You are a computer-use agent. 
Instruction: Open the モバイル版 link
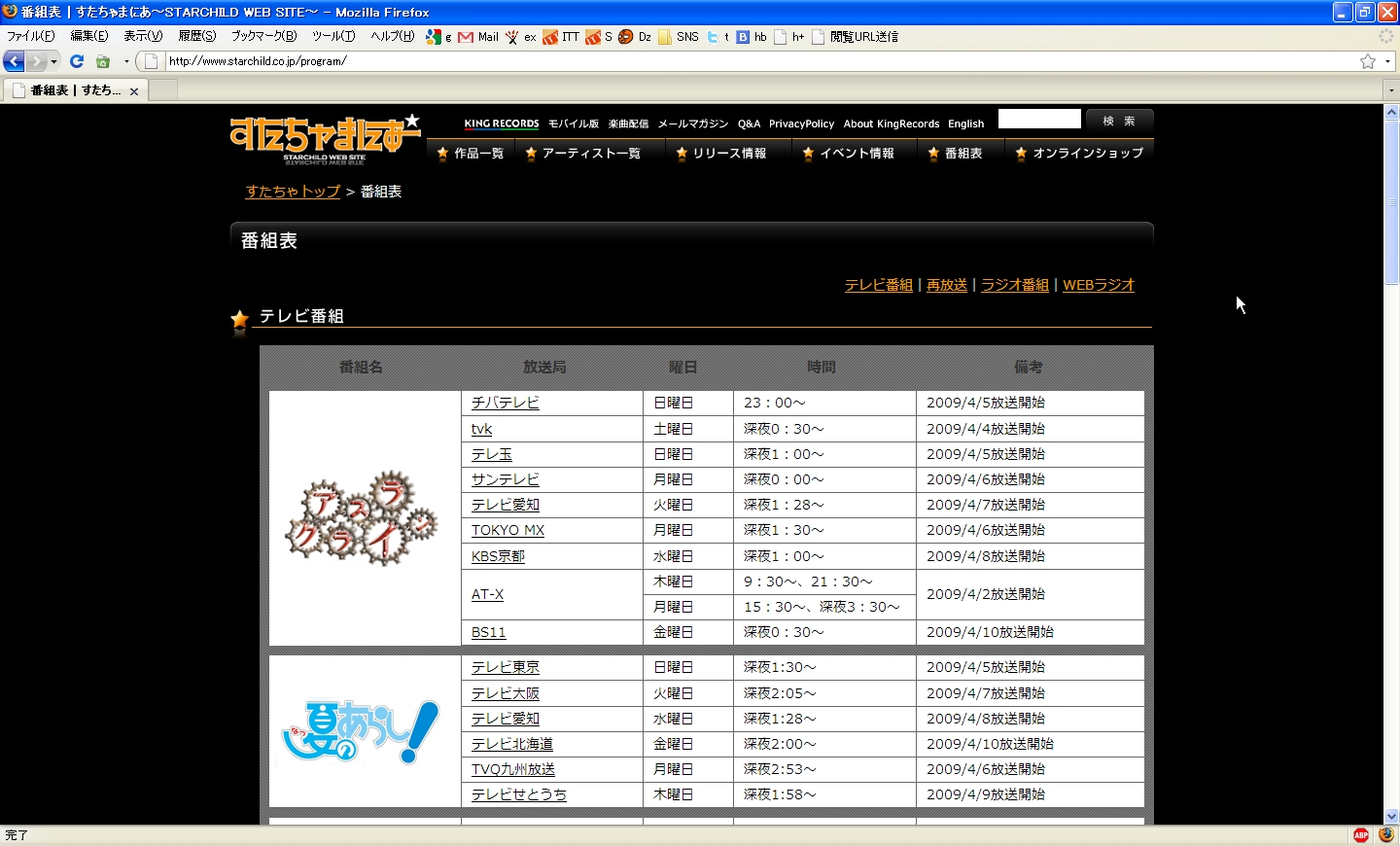pyautogui.click(x=574, y=123)
